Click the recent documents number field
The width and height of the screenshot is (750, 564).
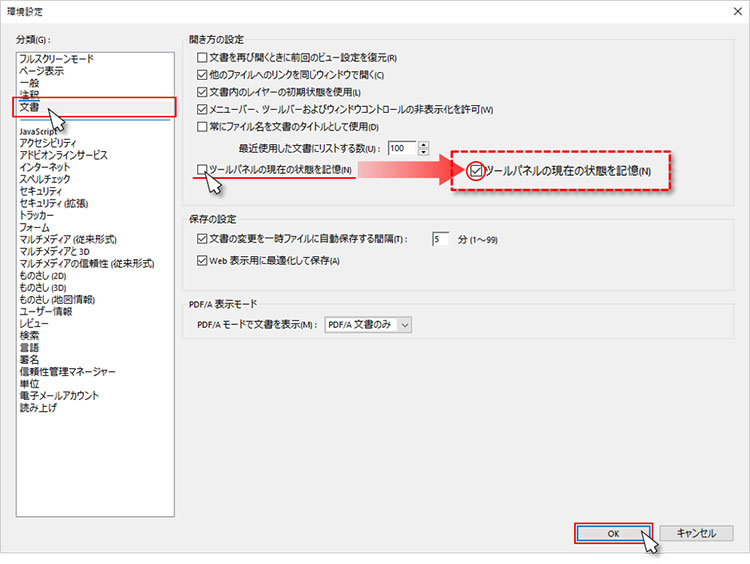coord(401,148)
